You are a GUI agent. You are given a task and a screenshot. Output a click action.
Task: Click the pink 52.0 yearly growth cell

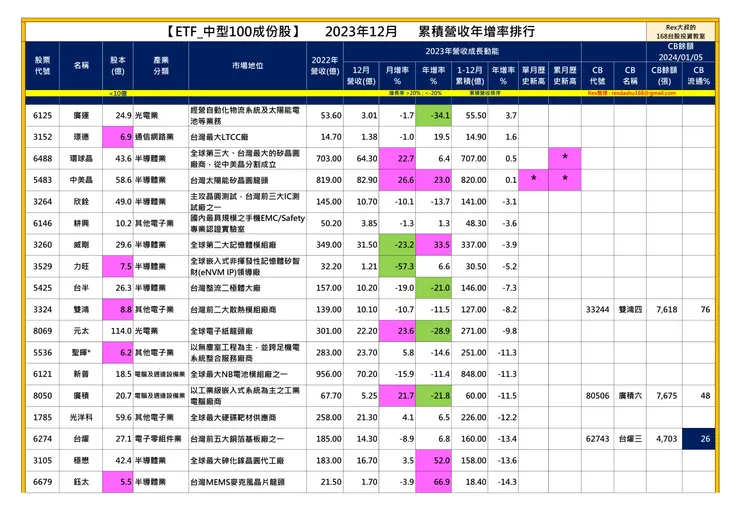[x=434, y=461]
